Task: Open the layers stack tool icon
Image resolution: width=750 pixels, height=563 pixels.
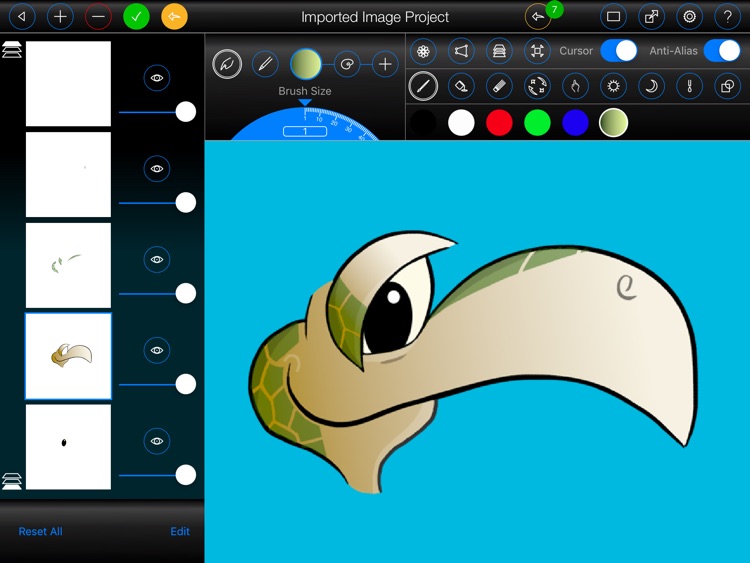Action: (499, 51)
